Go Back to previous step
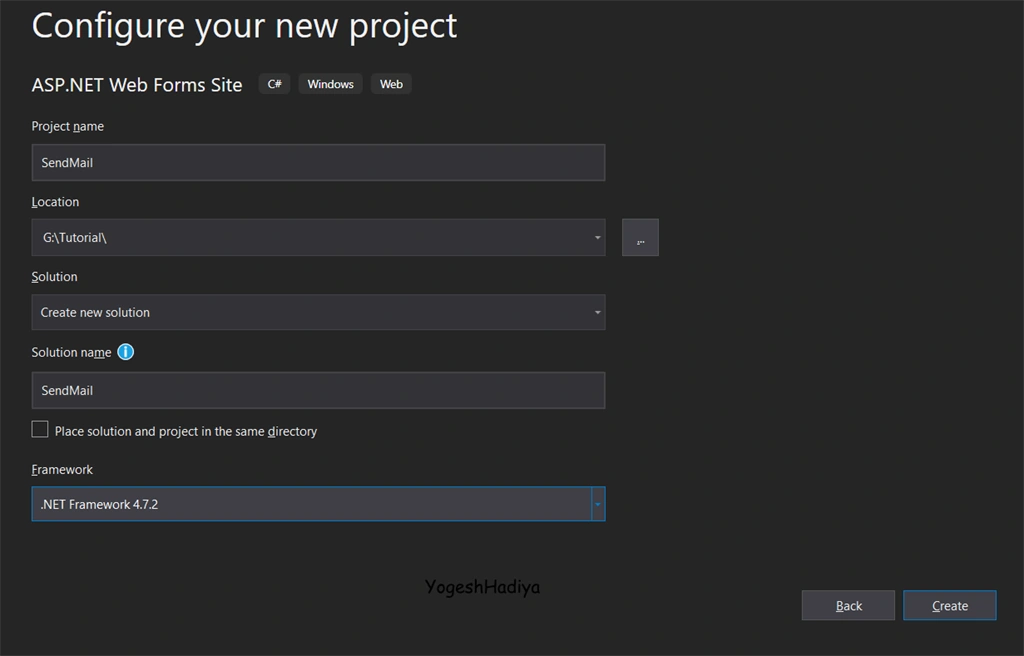Screen dimensions: 1024x656 pyautogui.click(x=848, y=606)
